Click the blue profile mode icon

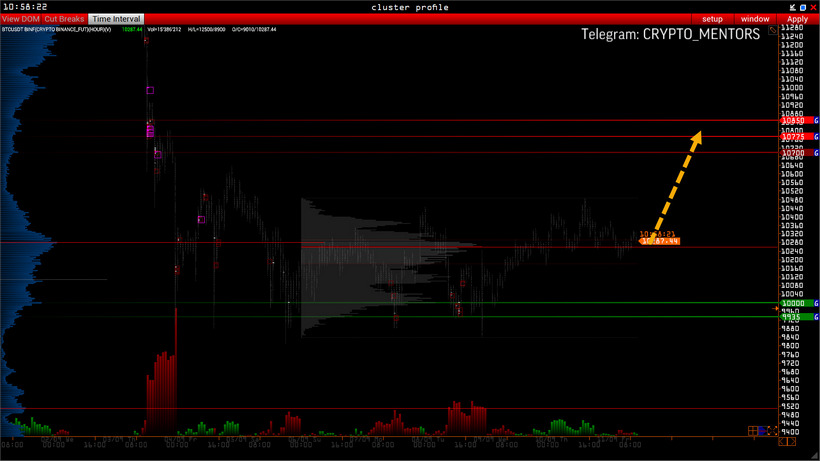(x=762, y=431)
